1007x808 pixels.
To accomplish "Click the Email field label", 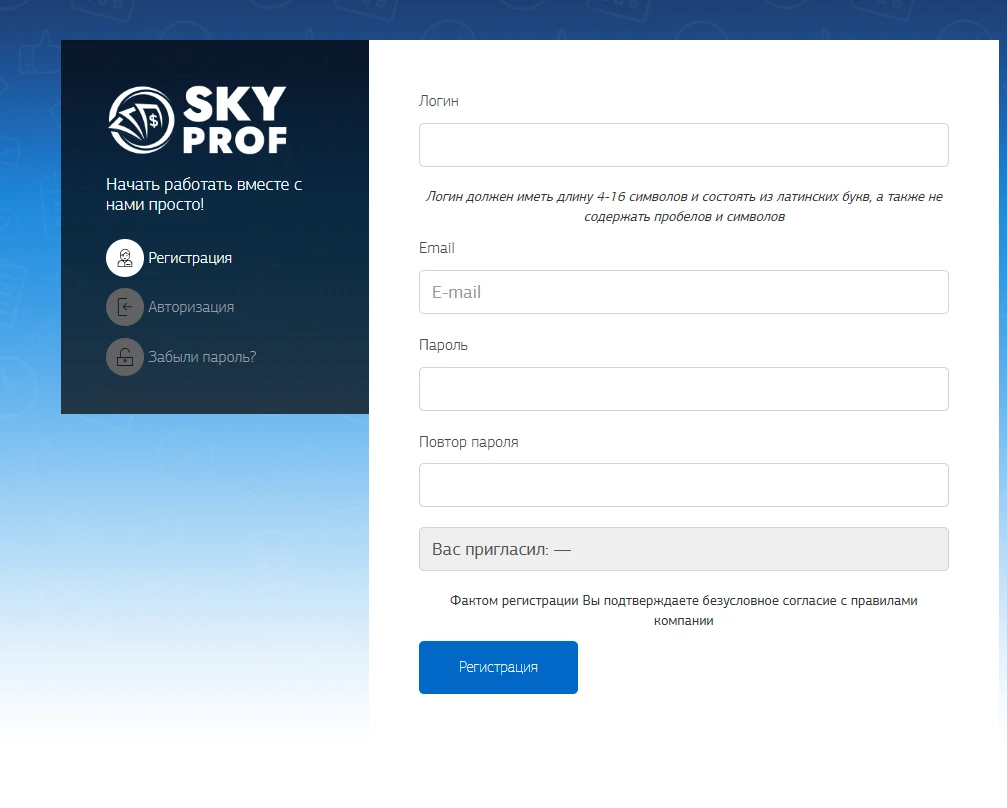I will click(437, 248).
